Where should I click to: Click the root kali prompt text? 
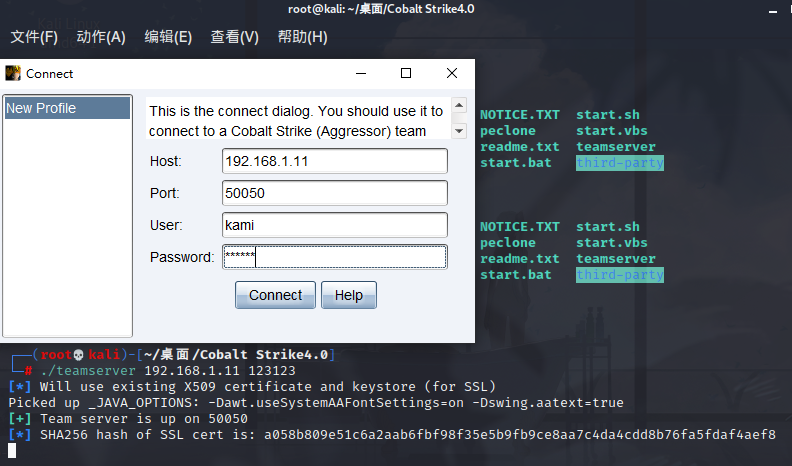(80, 354)
